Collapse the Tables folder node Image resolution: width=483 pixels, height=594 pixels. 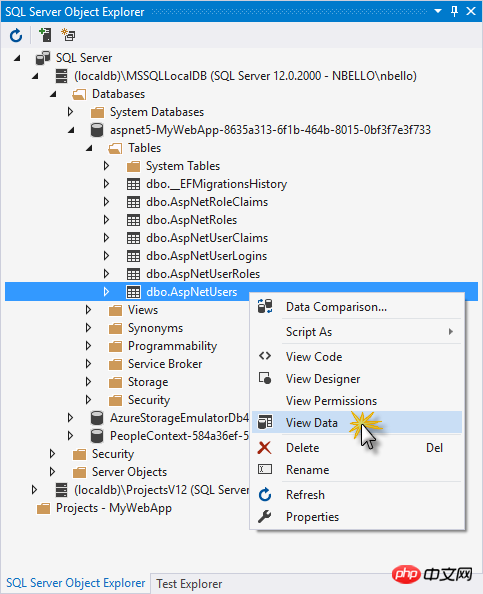click(x=89, y=148)
